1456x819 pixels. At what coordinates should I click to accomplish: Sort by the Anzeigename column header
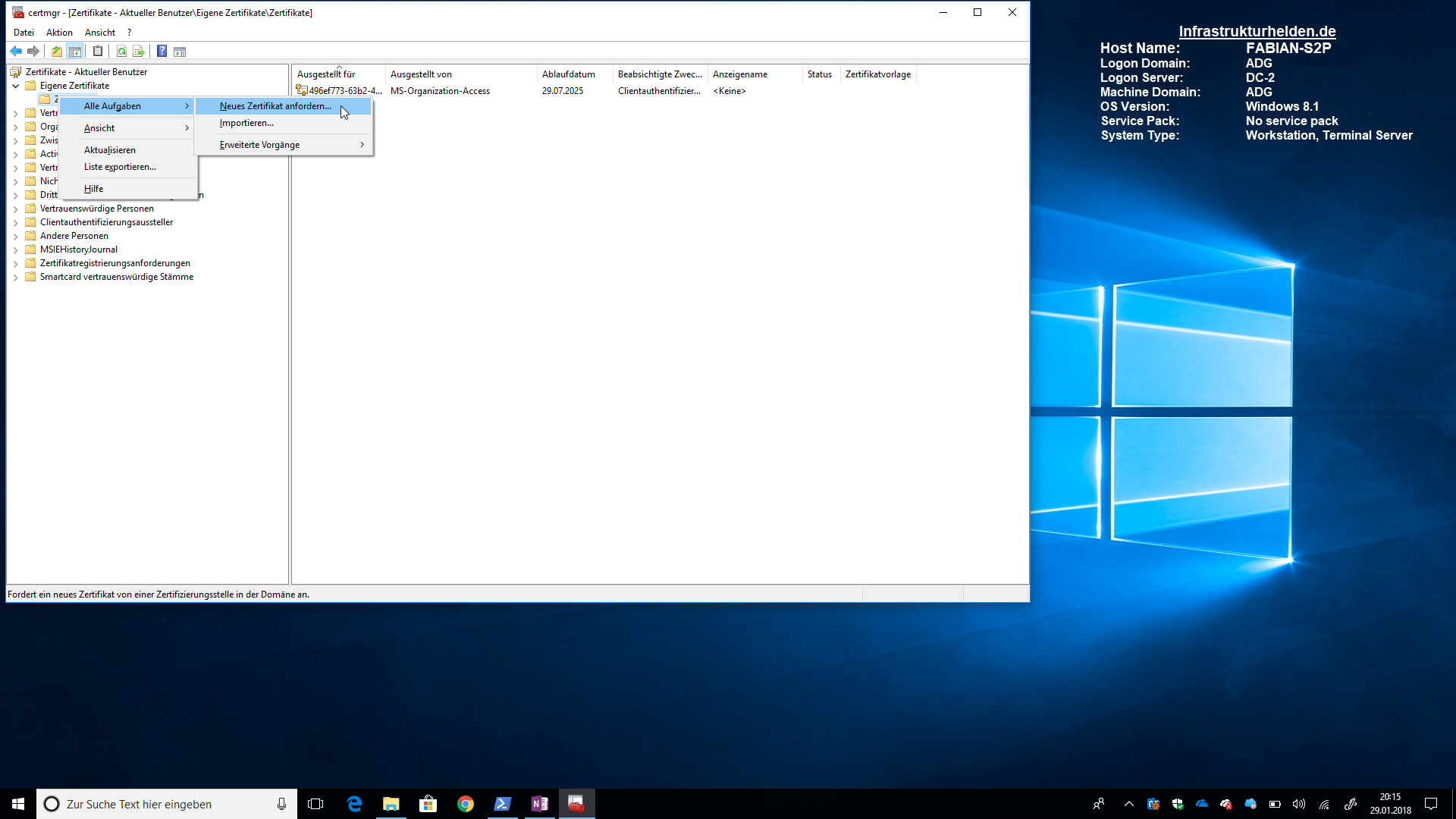coord(755,74)
